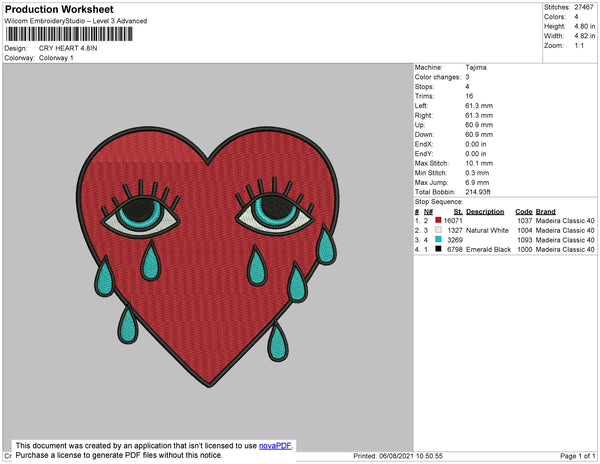Click the teal thread color swatch

click(439, 239)
